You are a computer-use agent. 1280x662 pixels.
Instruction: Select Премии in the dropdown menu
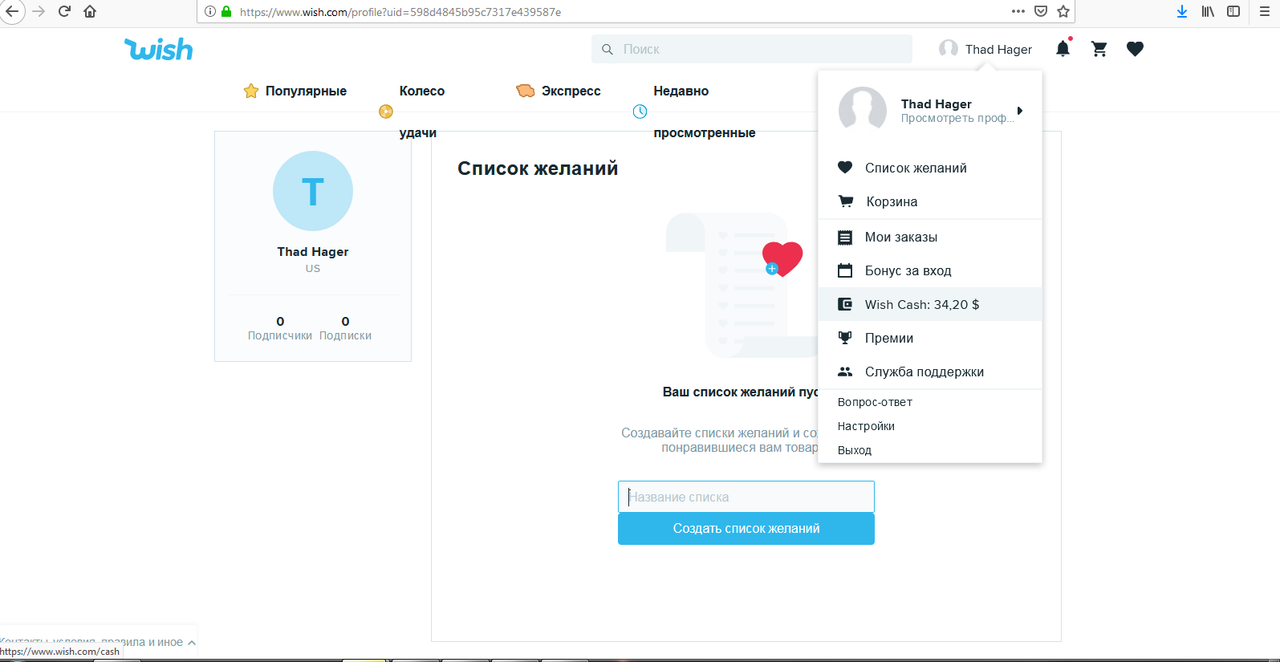click(930, 338)
